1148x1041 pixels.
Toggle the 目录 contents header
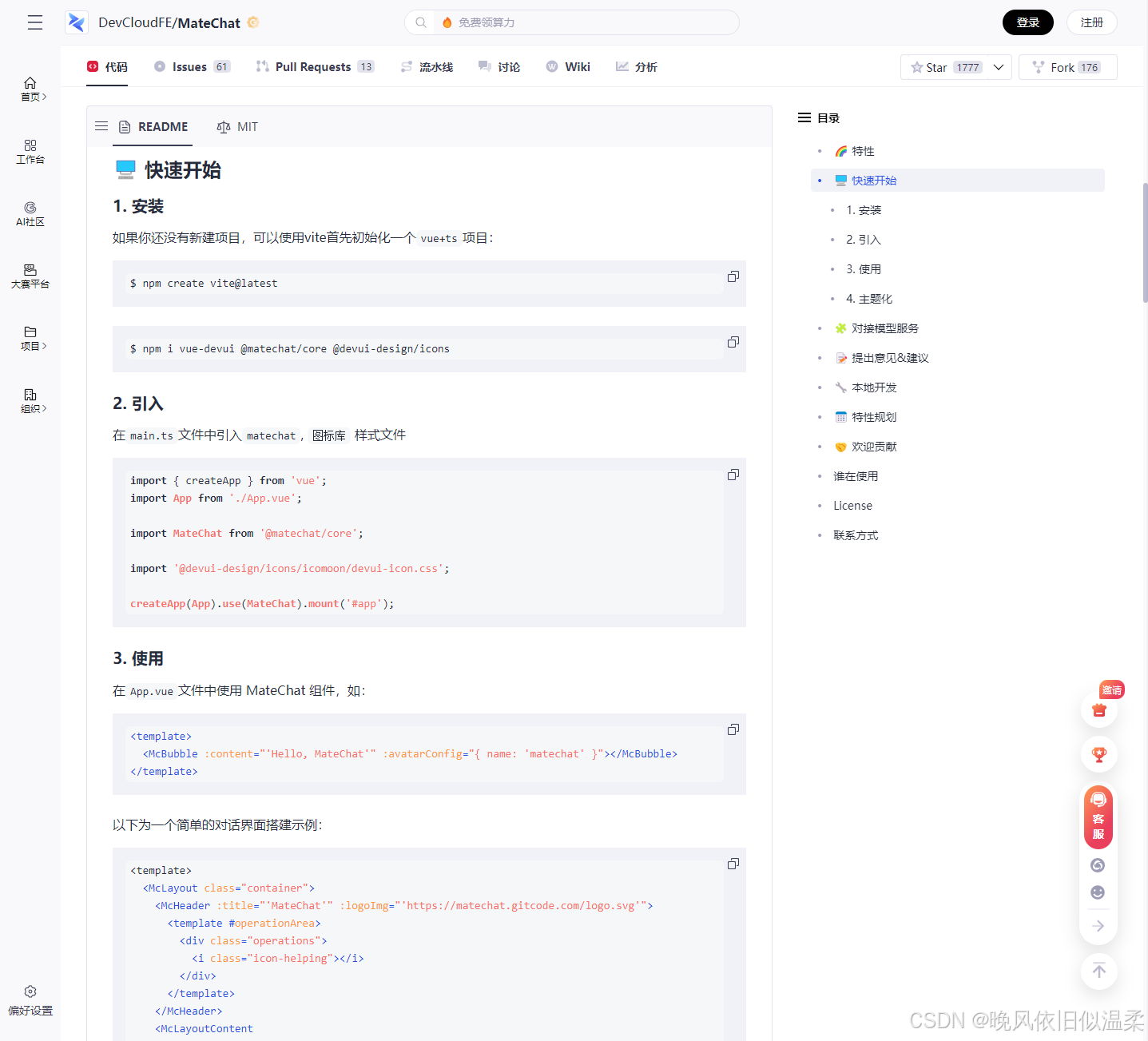tap(819, 117)
